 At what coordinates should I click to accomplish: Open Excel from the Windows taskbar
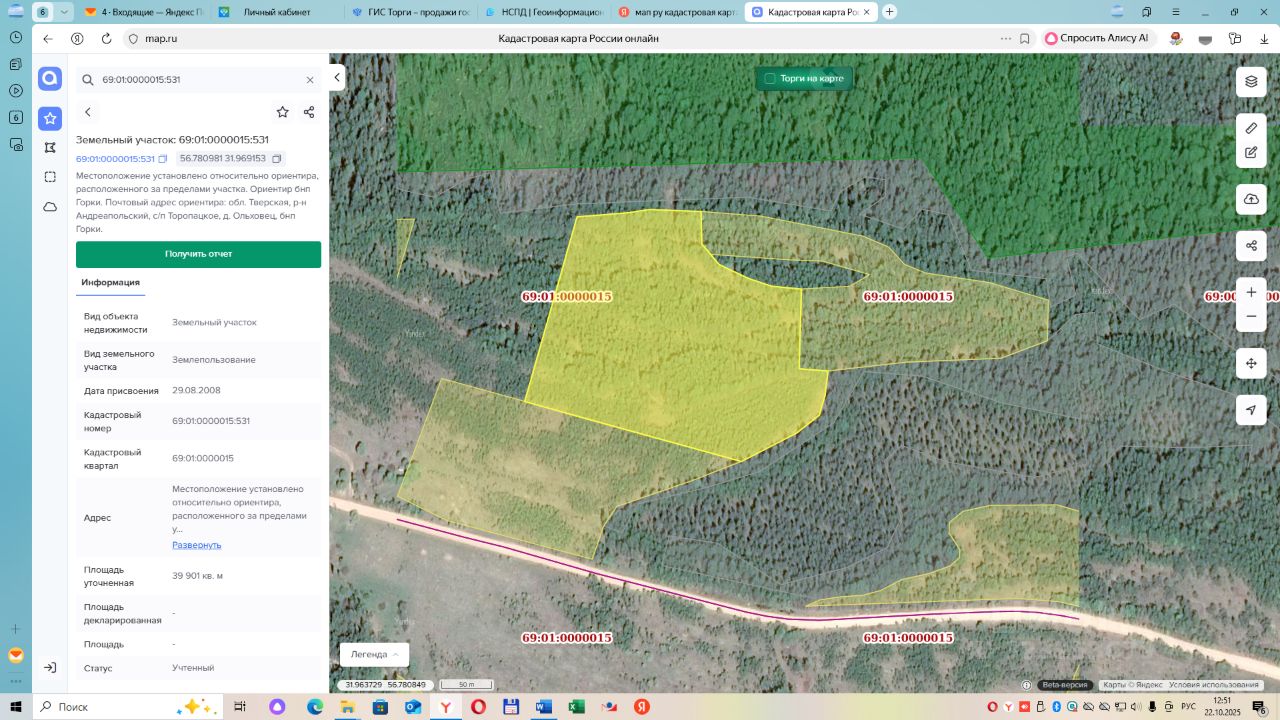(576, 707)
